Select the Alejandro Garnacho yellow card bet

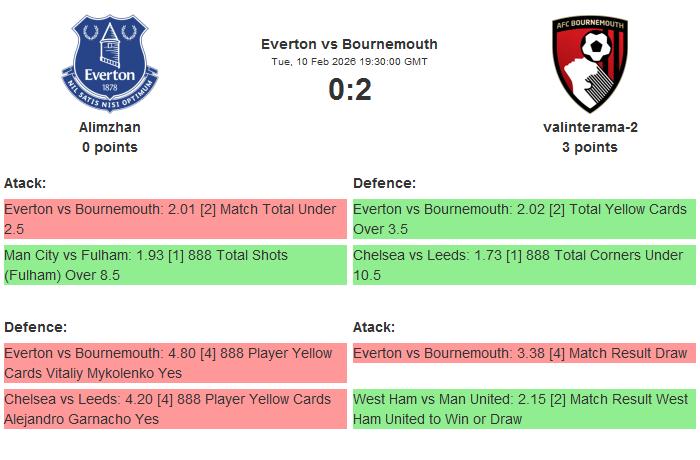175,409
